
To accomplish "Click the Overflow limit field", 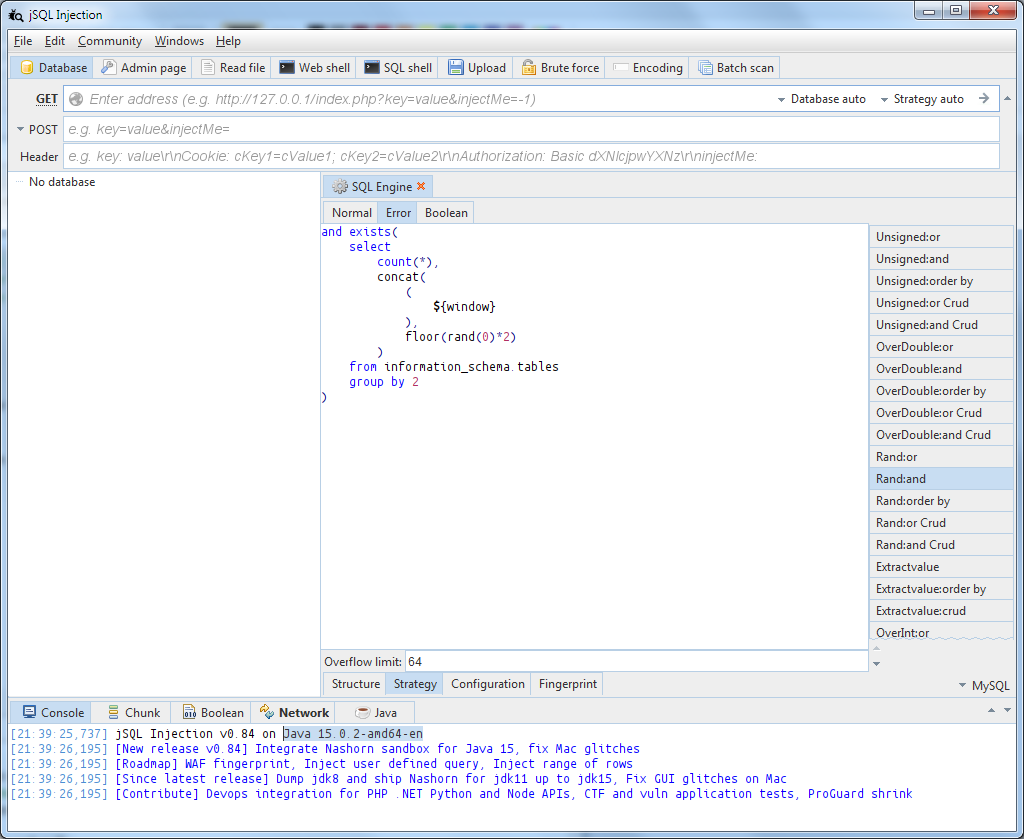I will pyautogui.click(x=636, y=661).
